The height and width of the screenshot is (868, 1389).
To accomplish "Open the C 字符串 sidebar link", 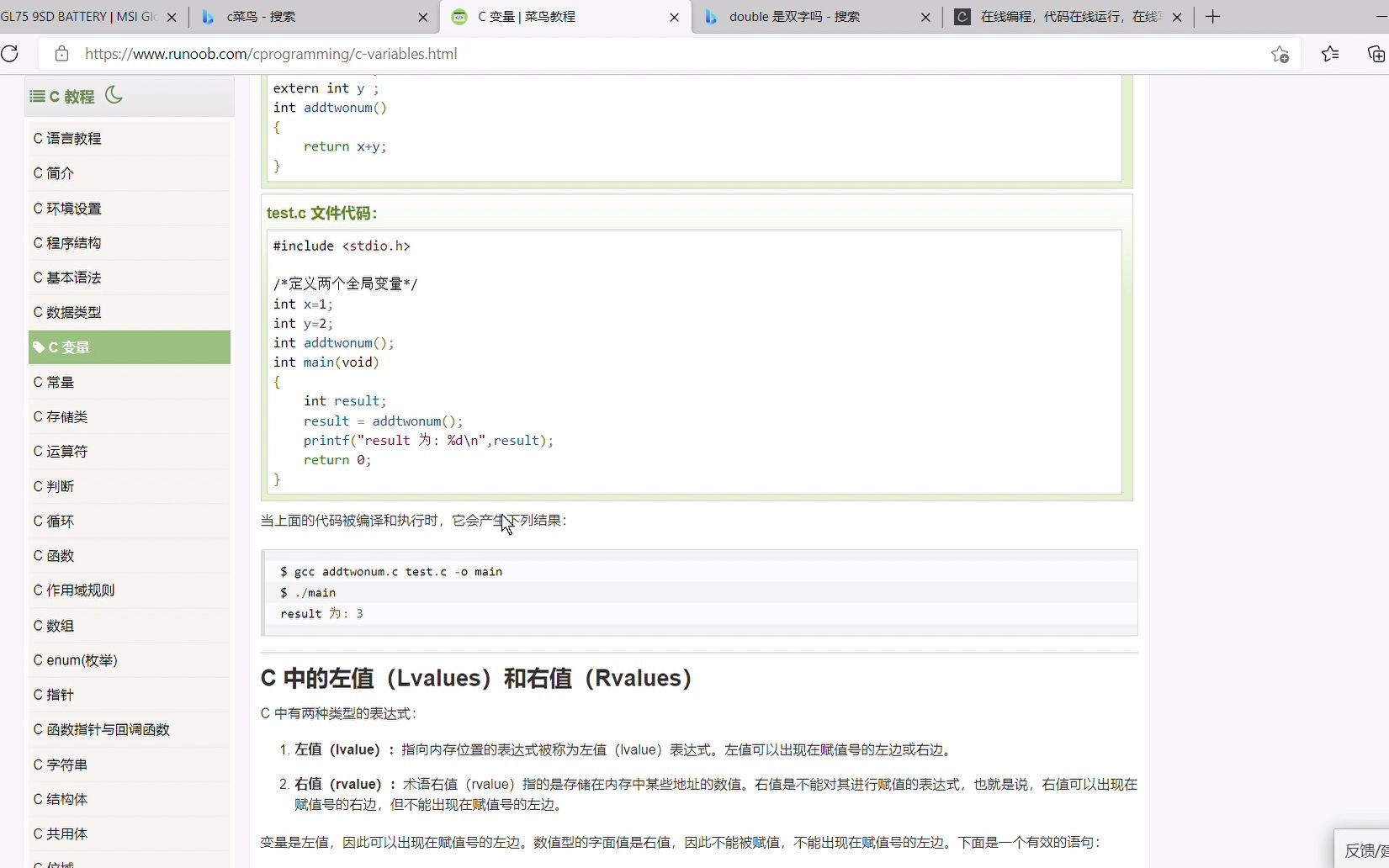I will pyautogui.click(x=130, y=765).
